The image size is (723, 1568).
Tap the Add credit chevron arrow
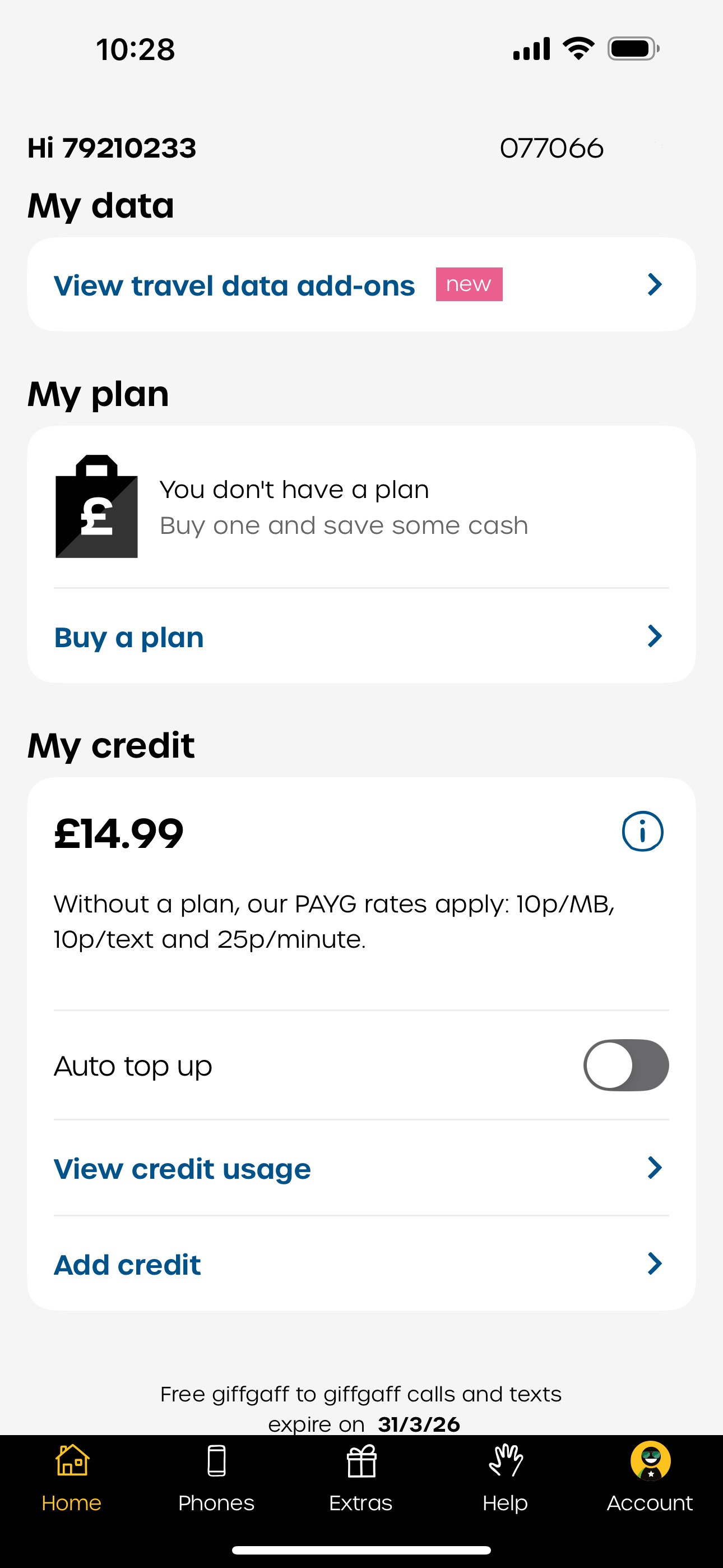(x=655, y=1264)
